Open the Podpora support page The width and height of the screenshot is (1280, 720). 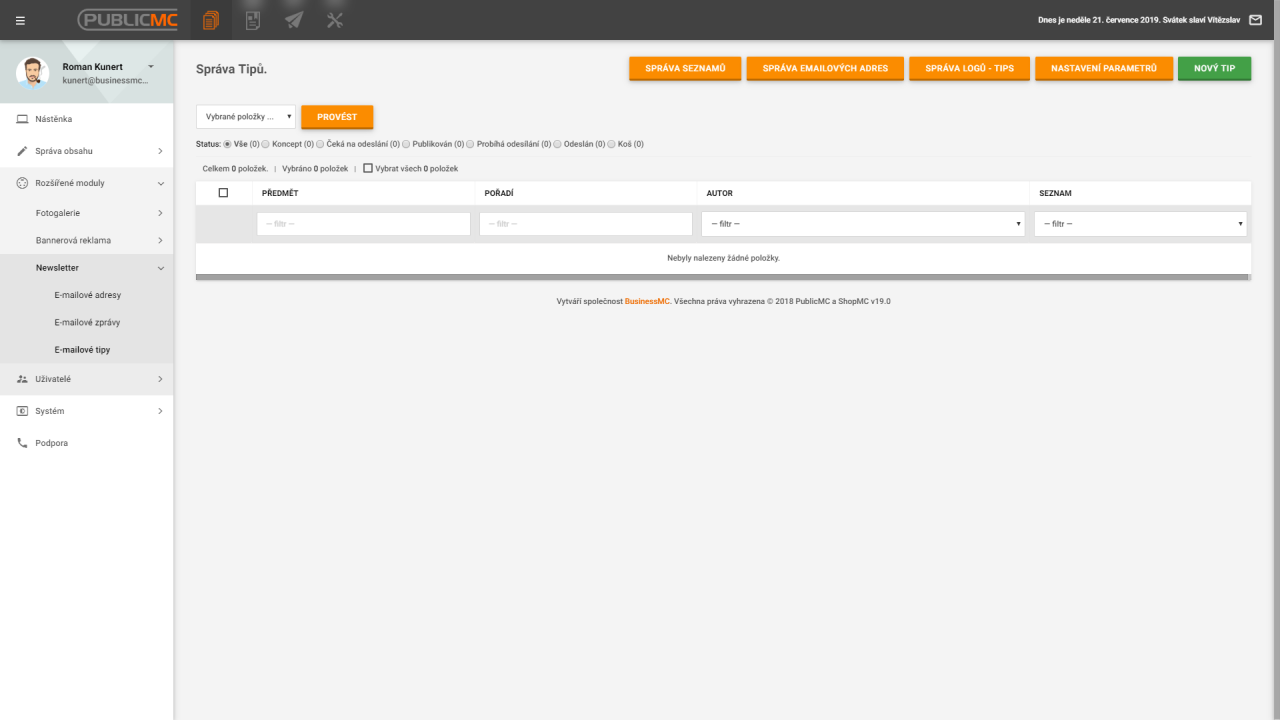point(51,443)
